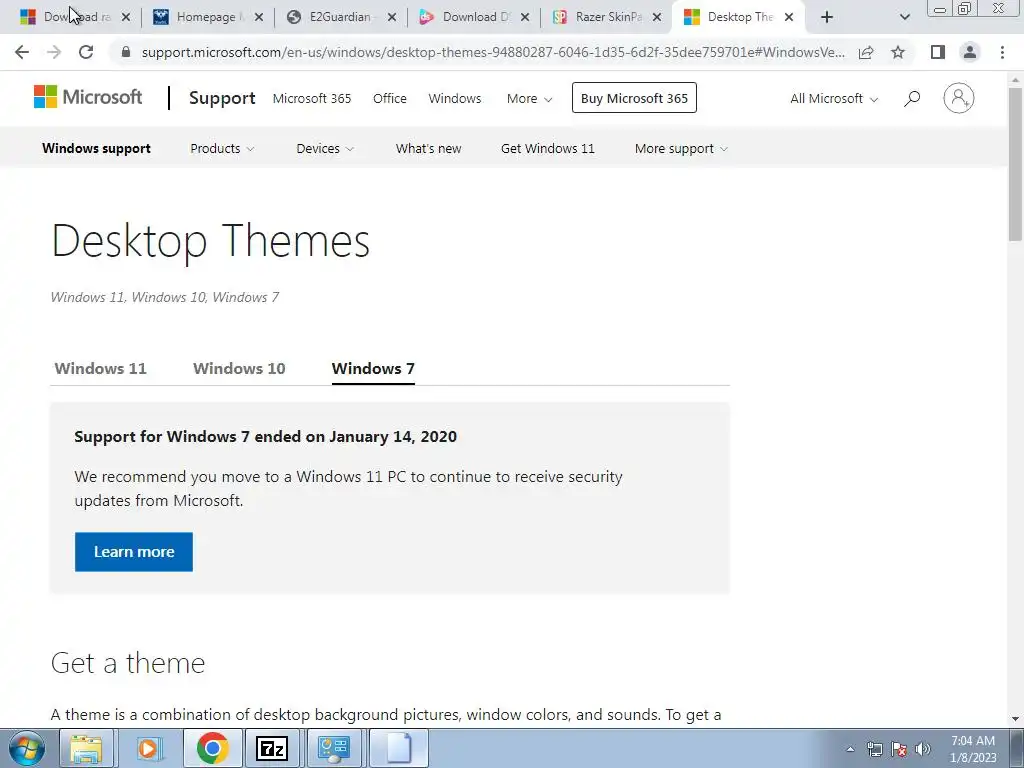Open the Chrome three-dot menu
Viewport: 1024px width, 768px height.
point(1002,52)
